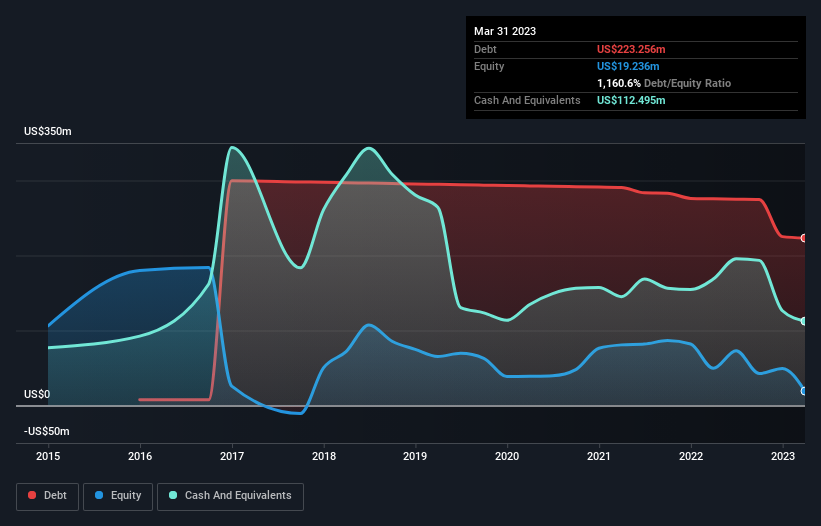Click the Debt label in tooltip
The height and width of the screenshot is (526, 821).
click(485, 49)
